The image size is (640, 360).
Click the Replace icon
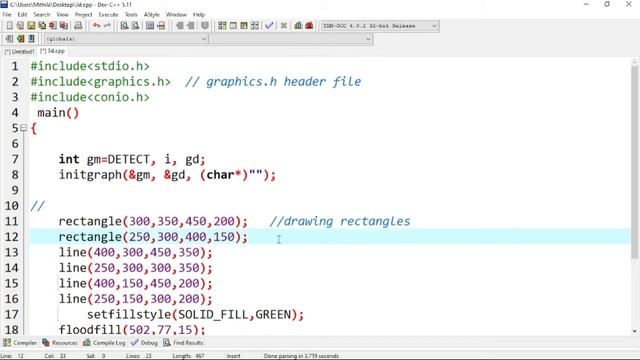[135, 26]
